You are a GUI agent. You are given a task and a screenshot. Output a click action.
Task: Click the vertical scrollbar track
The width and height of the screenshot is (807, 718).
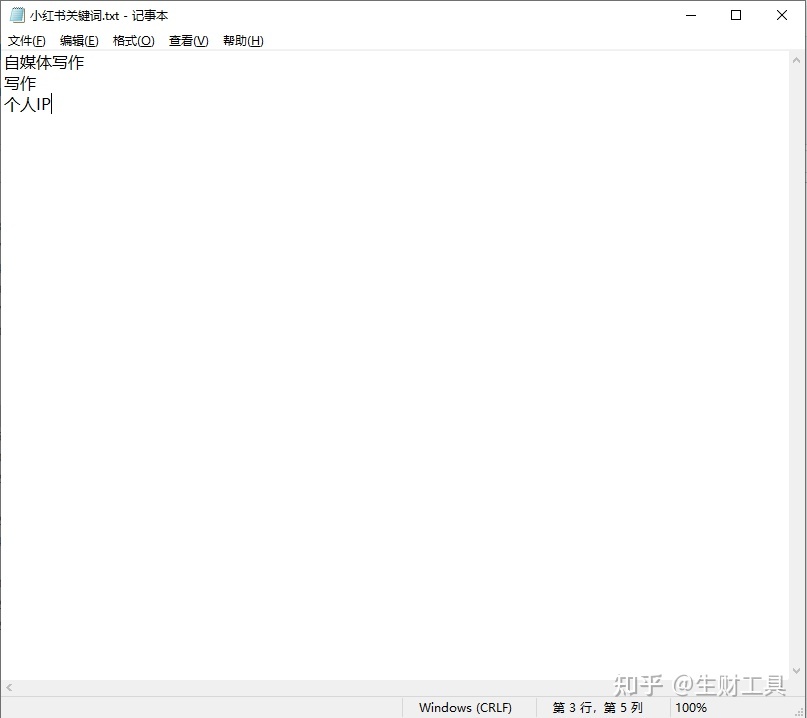point(798,360)
